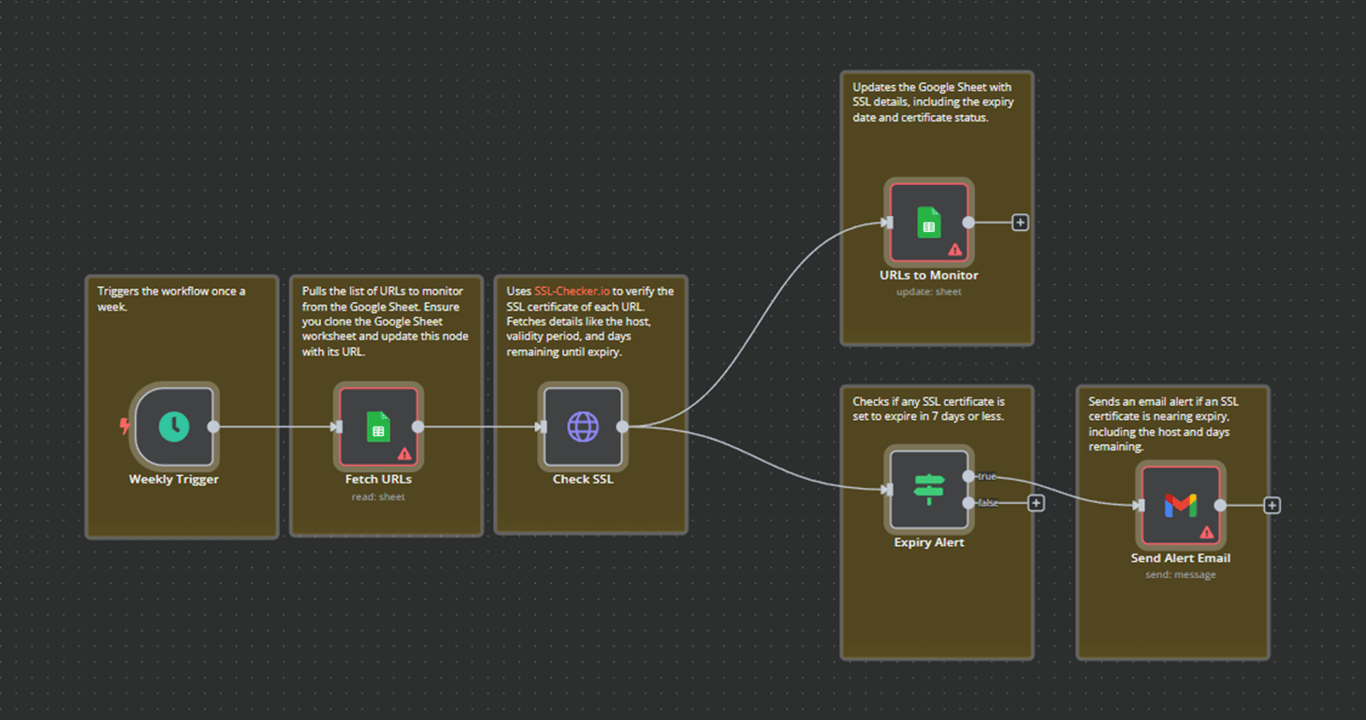Select the false output of Expiry Alert
Screen dimensions: 1366x720
(968, 502)
